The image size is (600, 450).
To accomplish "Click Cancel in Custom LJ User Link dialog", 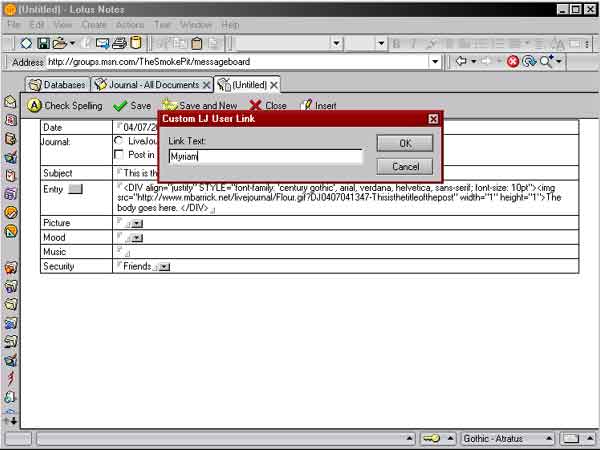I will pyautogui.click(x=405, y=167).
